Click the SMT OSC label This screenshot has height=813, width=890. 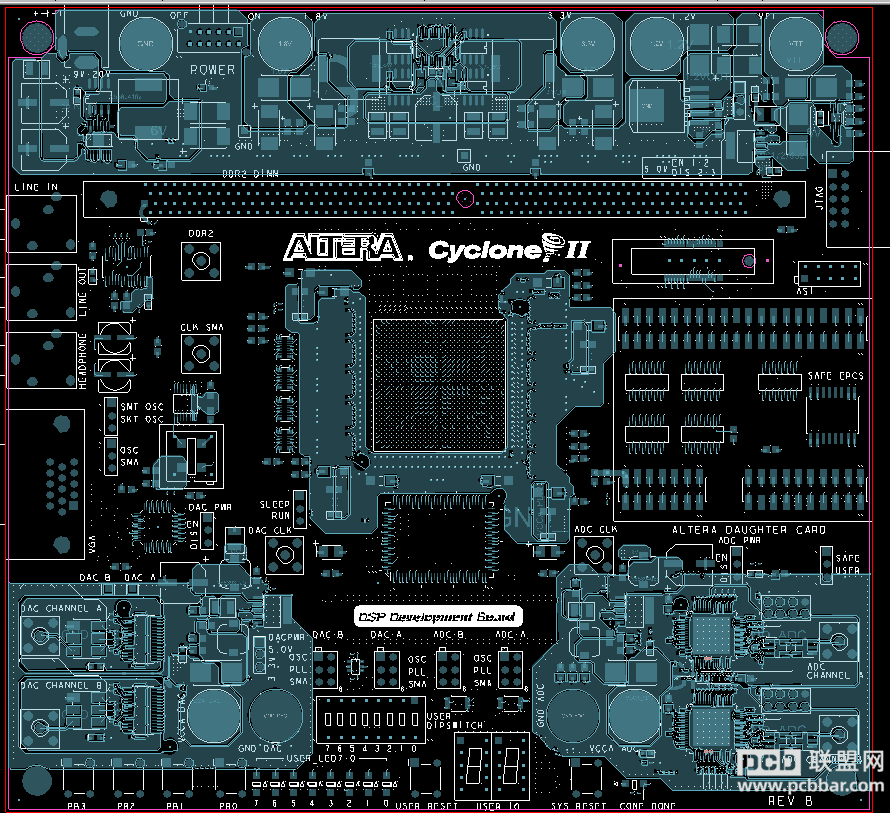click(142, 406)
